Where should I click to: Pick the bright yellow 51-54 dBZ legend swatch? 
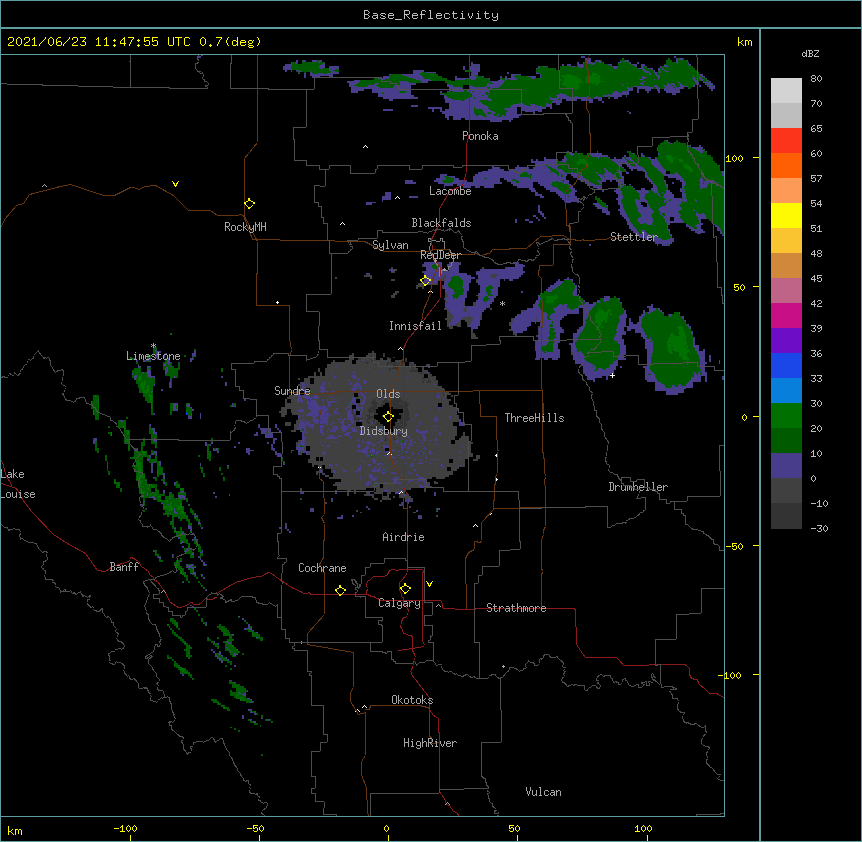786,216
